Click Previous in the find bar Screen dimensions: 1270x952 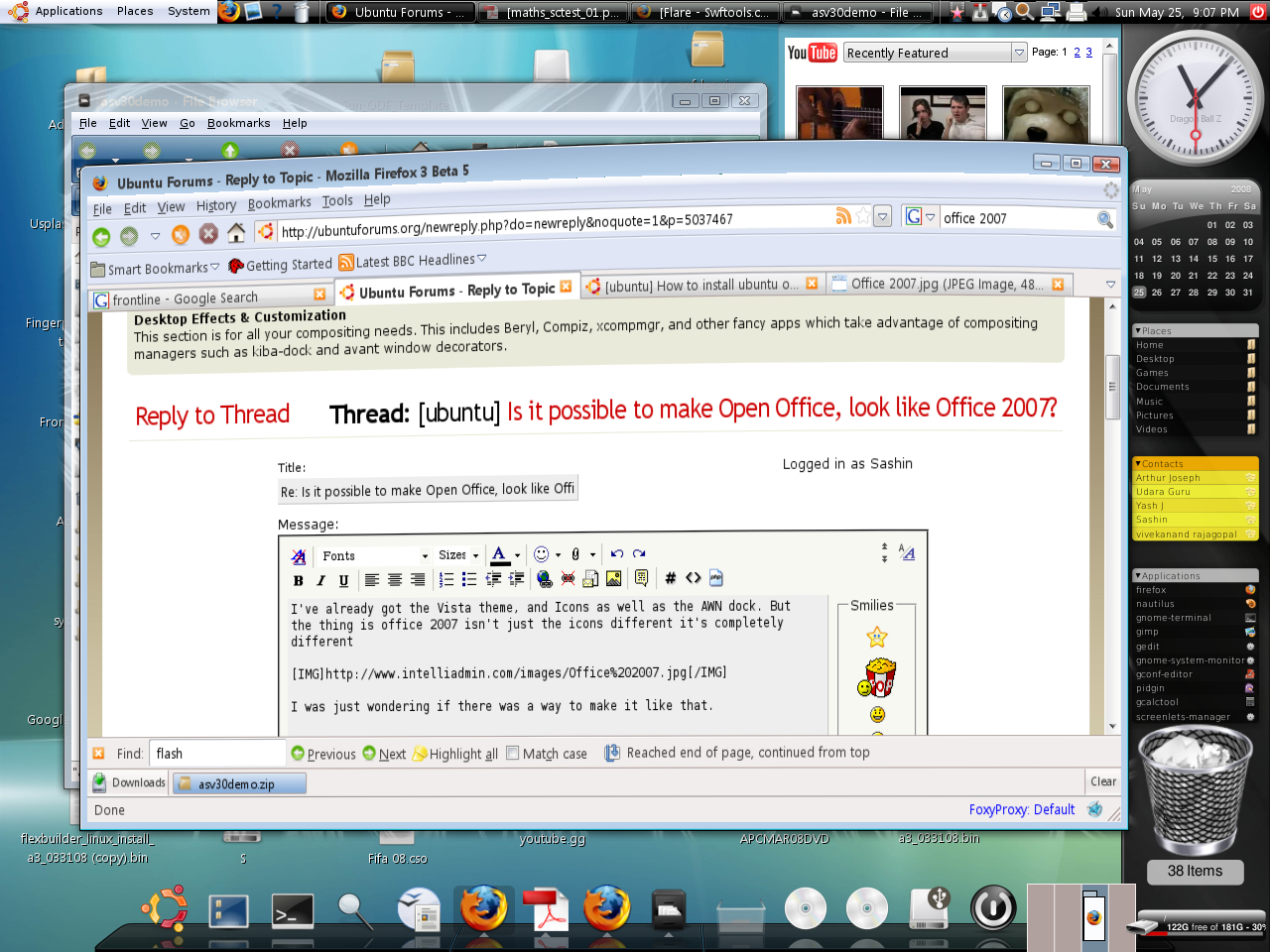[x=323, y=754]
